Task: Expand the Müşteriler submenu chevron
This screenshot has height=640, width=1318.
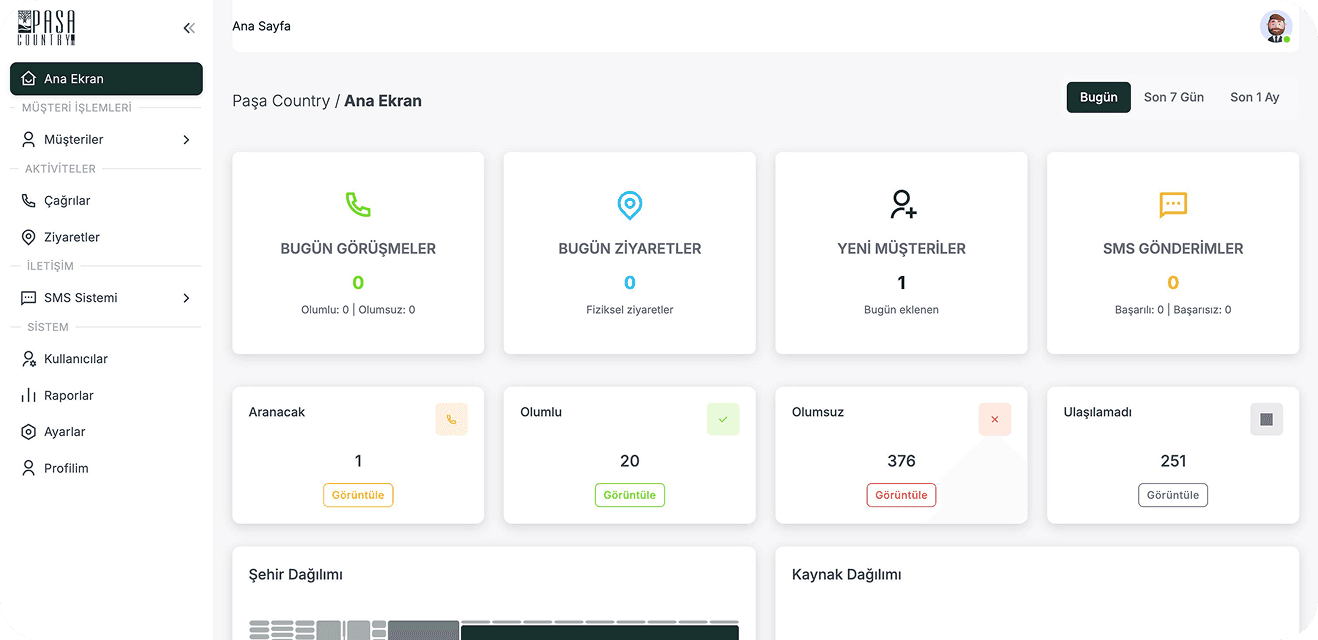Action: point(185,139)
